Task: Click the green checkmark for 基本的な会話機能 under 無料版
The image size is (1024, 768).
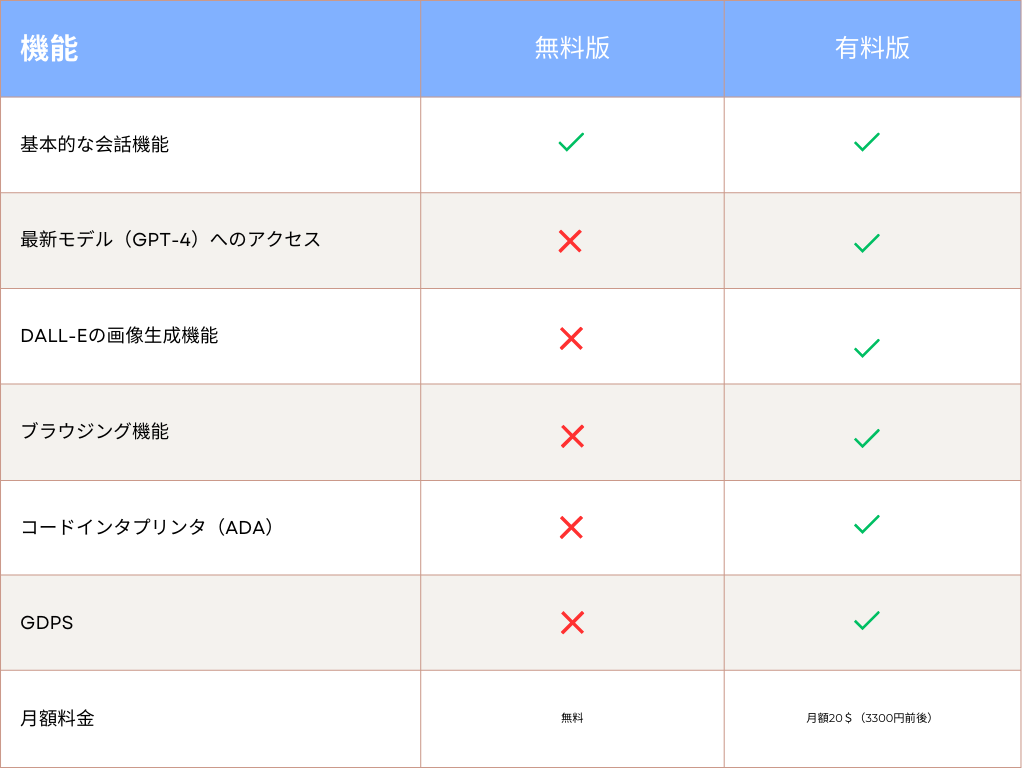Action: click(571, 142)
